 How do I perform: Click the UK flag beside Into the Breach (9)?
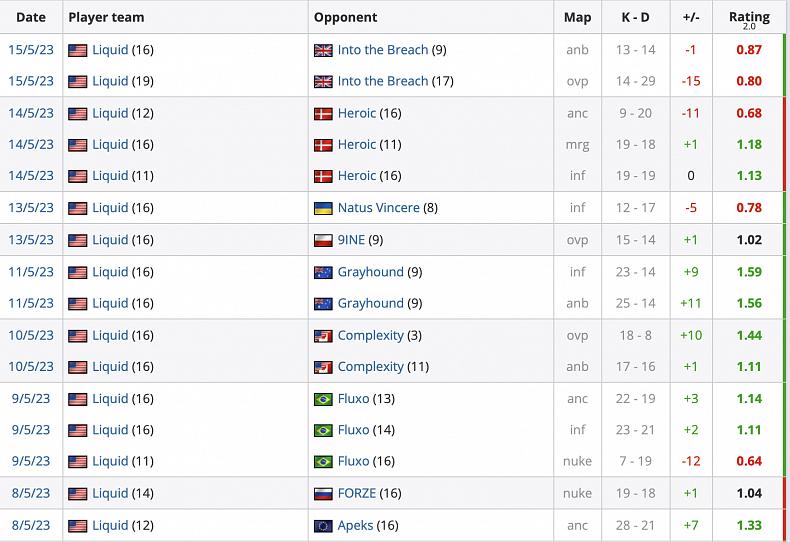click(x=323, y=50)
